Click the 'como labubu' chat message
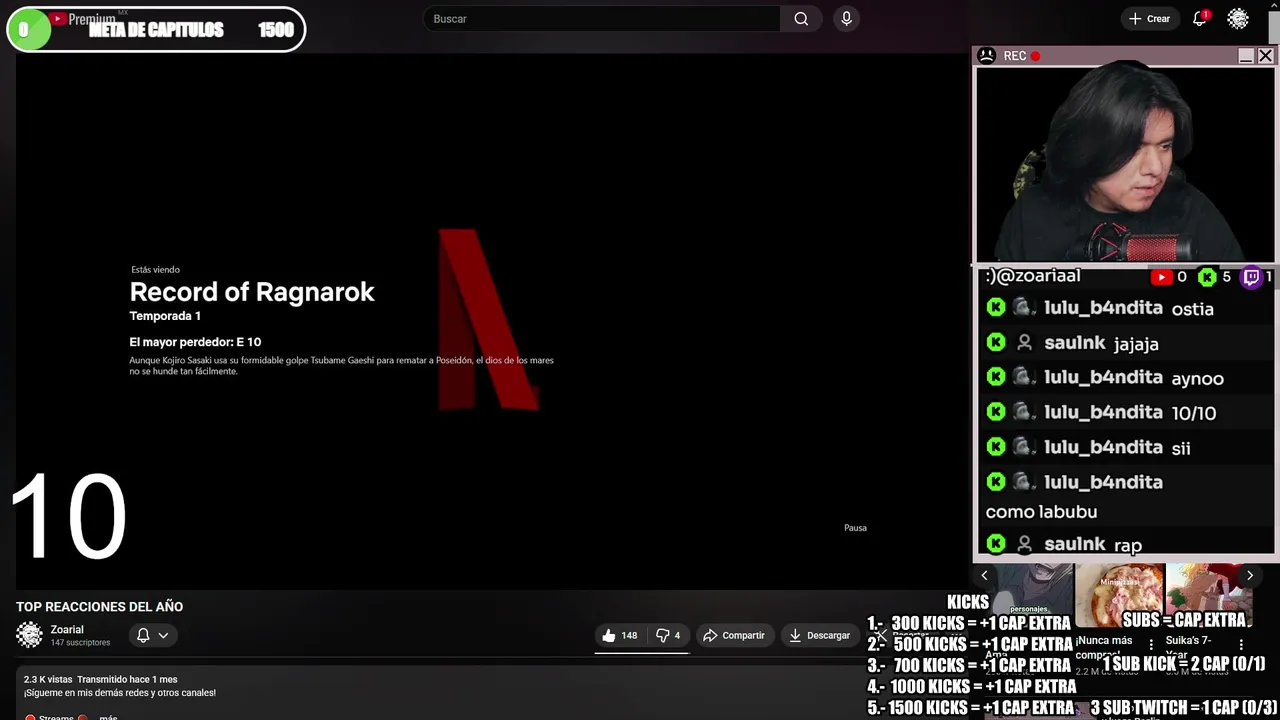Screen dimensions: 1280x720 [1041, 512]
